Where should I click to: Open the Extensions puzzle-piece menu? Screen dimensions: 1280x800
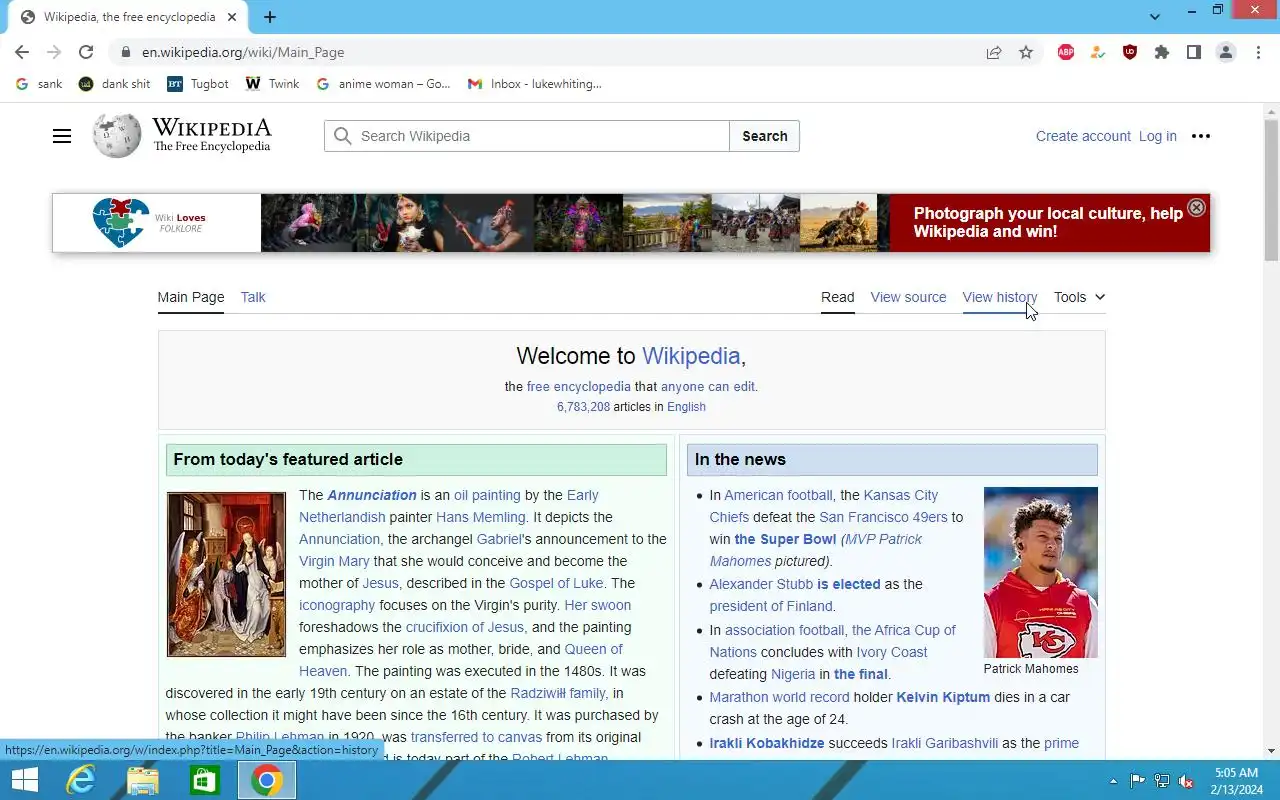coord(1162,52)
